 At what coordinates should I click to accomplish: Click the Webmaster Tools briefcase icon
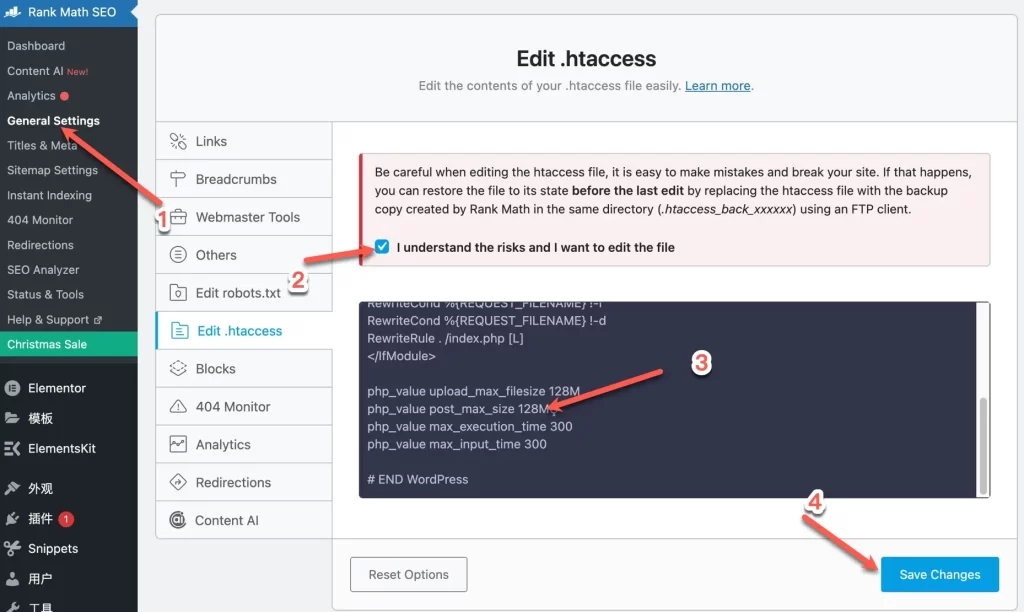(x=178, y=217)
